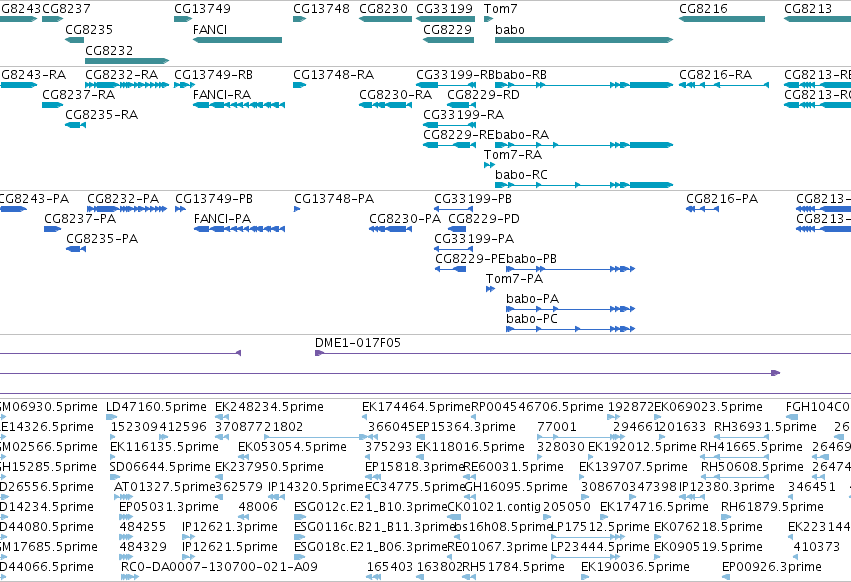
Task: Click the CG8216 gene label
Action: click(703, 9)
